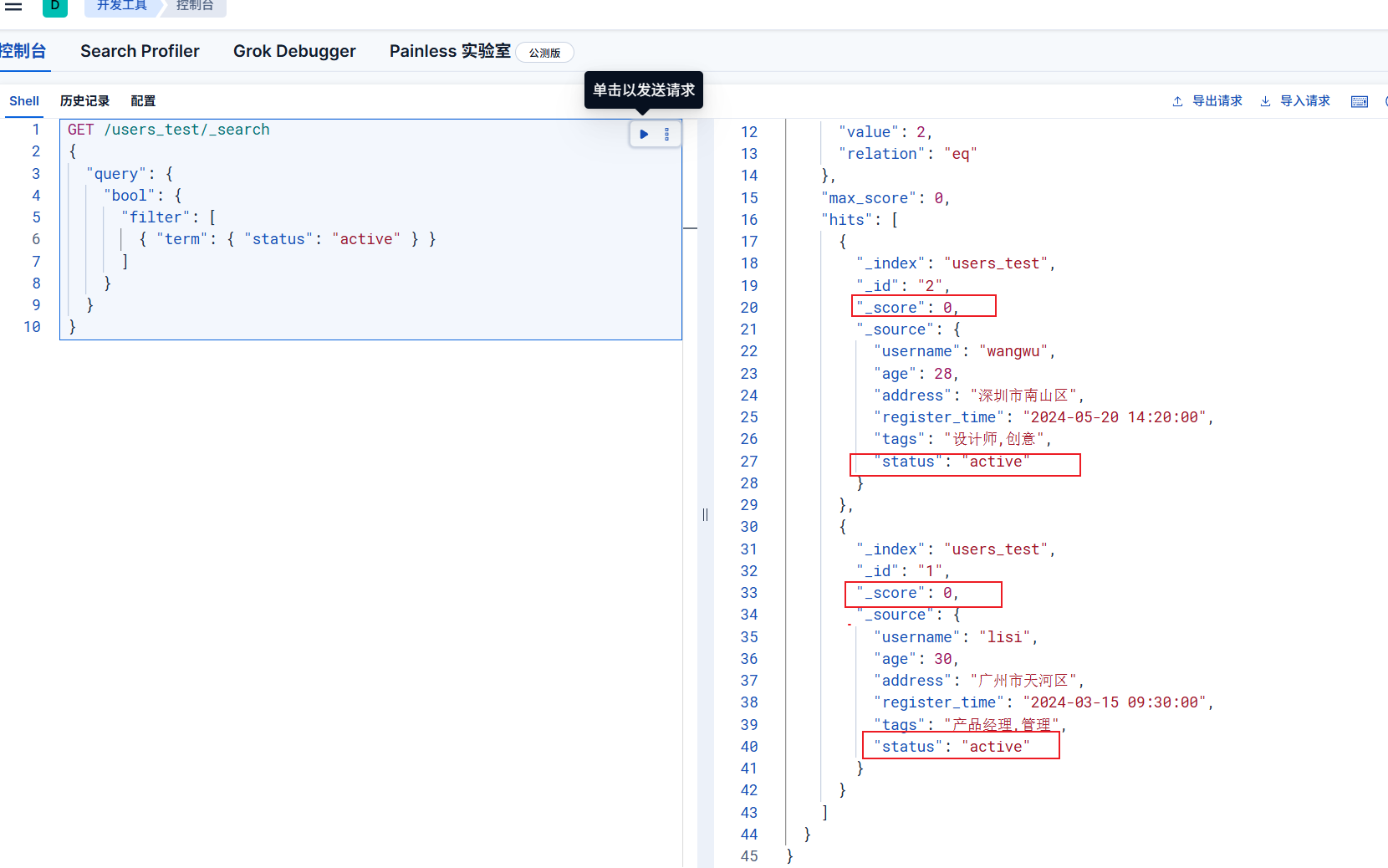The image size is (1388, 868).
Task: Click the 公测版 beta badge
Action: pyautogui.click(x=544, y=53)
